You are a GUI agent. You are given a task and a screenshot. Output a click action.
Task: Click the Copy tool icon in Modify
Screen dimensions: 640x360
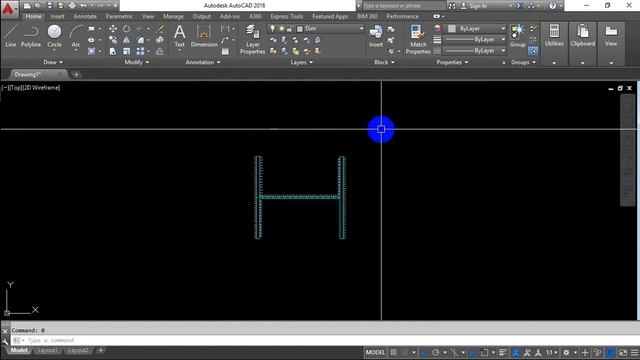[x=113, y=40]
